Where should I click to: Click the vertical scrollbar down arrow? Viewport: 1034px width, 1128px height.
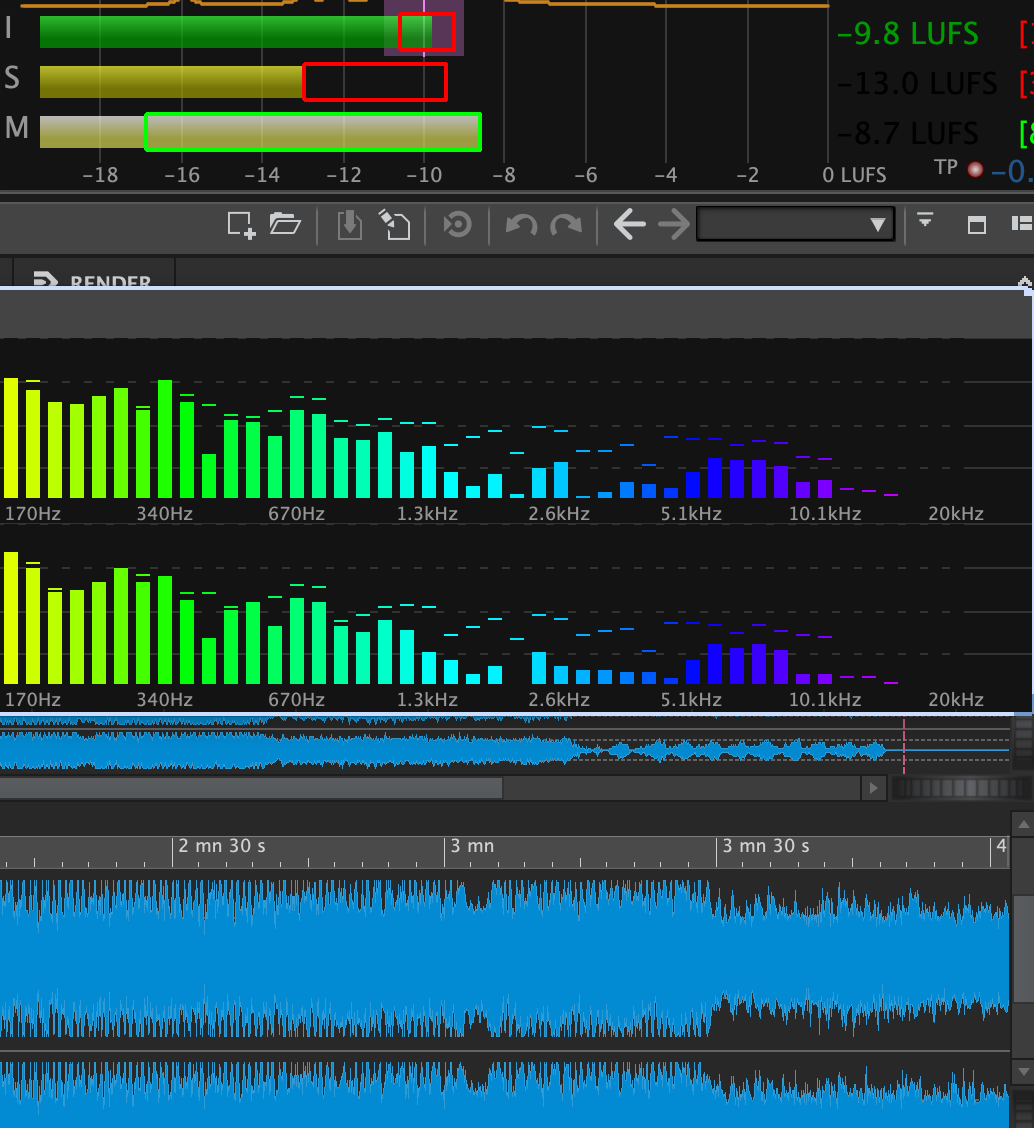pyautogui.click(x=1023, y=1071)
